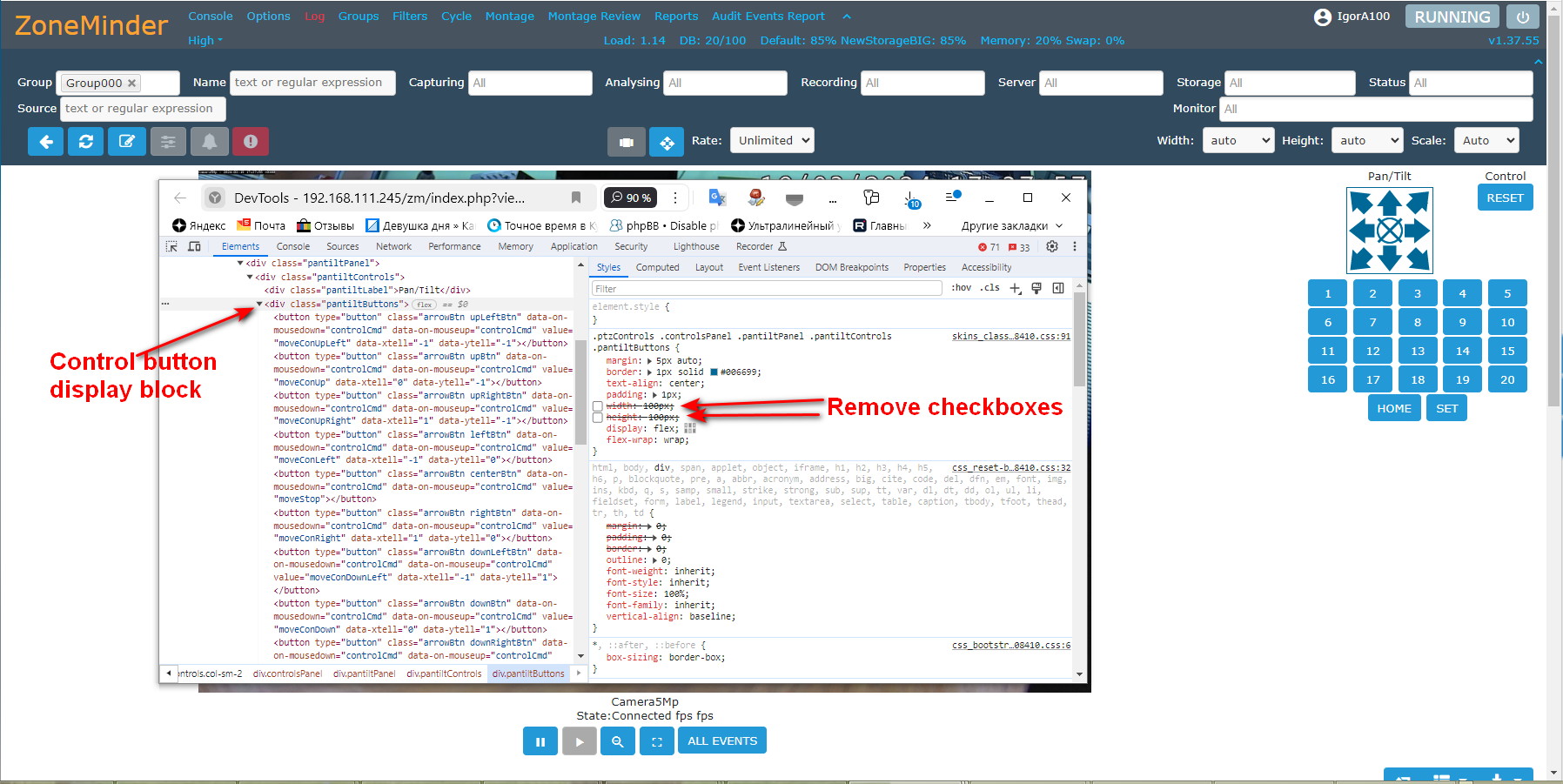Click the DevTools inspect element picker icon
Screen dimensions: 1563x784
click(x=172, y=246)
